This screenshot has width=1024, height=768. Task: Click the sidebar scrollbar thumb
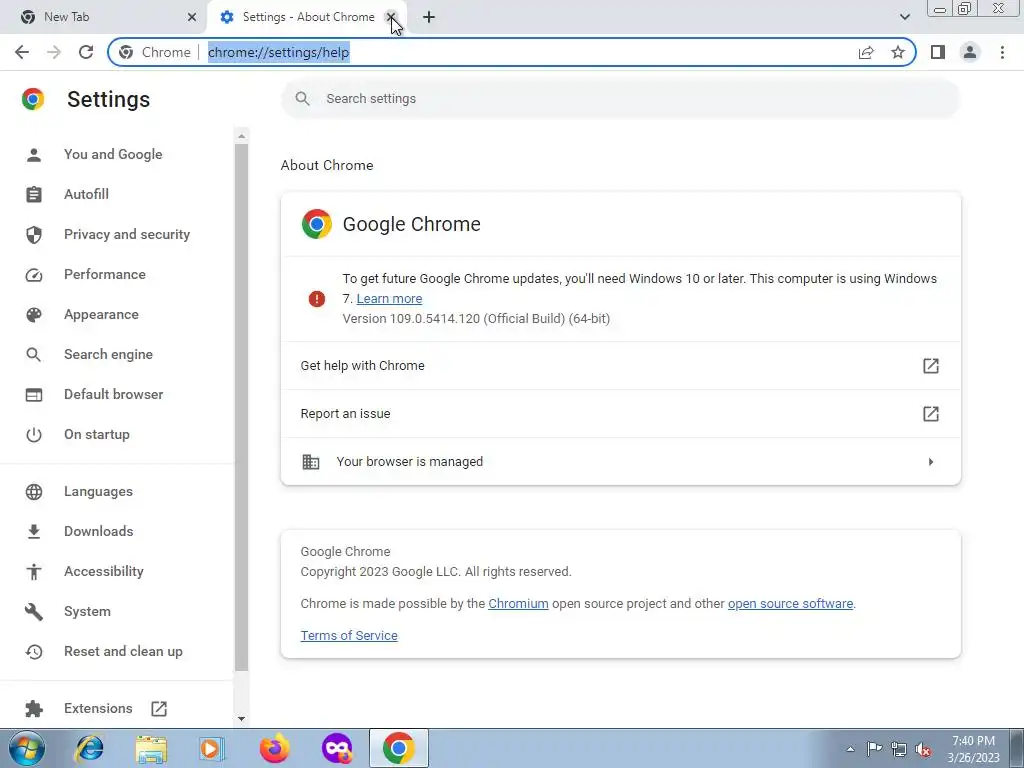[x=242, y=407]
